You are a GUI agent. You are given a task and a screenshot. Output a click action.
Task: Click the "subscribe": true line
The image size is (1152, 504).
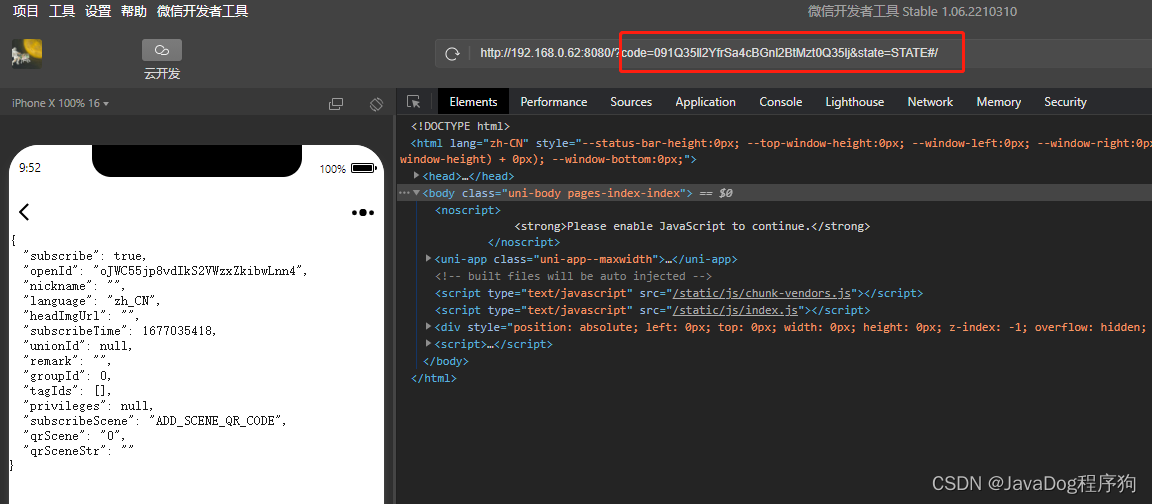(x=85, y=256)
